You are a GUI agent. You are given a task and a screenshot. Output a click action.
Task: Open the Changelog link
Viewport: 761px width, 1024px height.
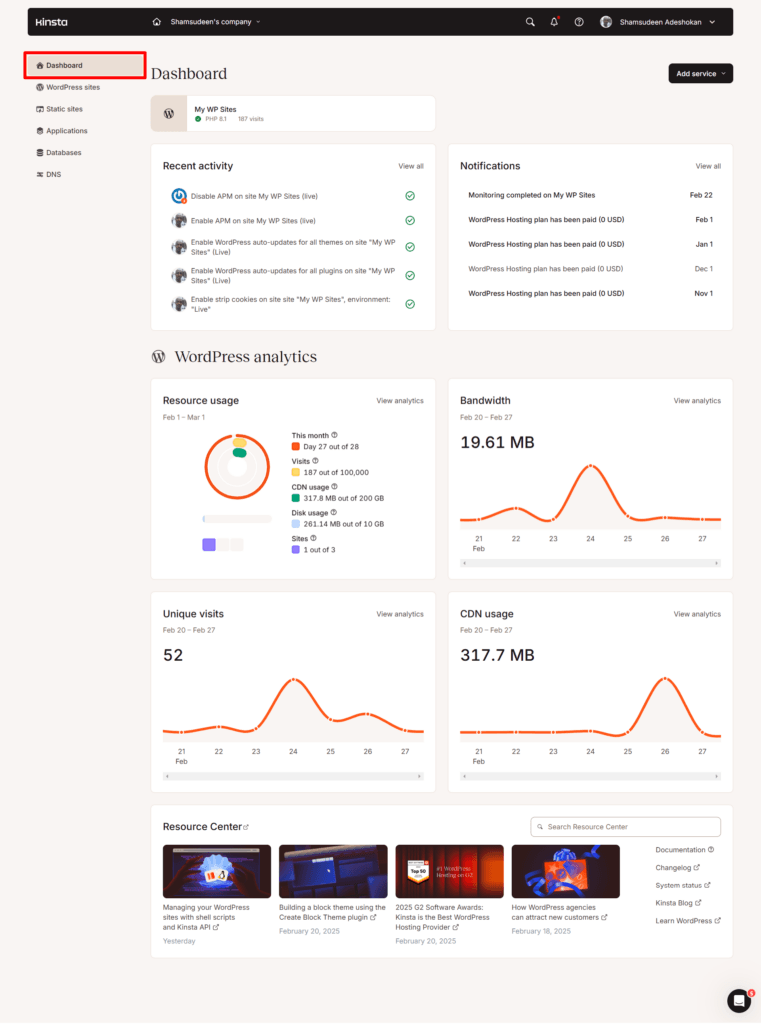click(677, 868)
